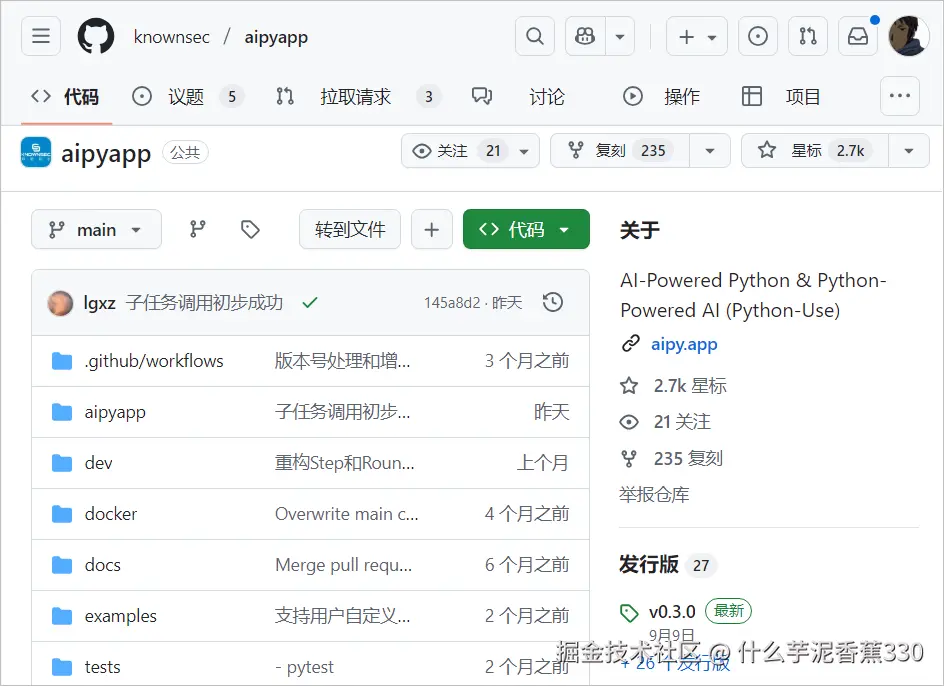Open the lgxz author link
This screenshot has height=686, width=944.
pos(99,302)
